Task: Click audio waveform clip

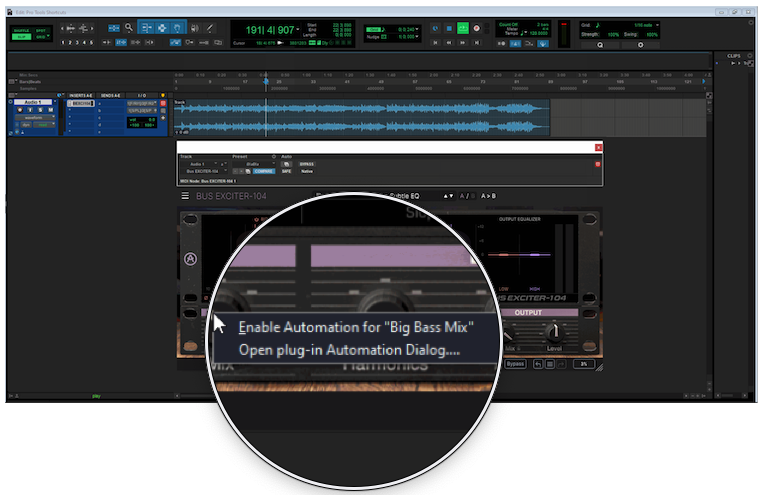Action: pos(362,117)
